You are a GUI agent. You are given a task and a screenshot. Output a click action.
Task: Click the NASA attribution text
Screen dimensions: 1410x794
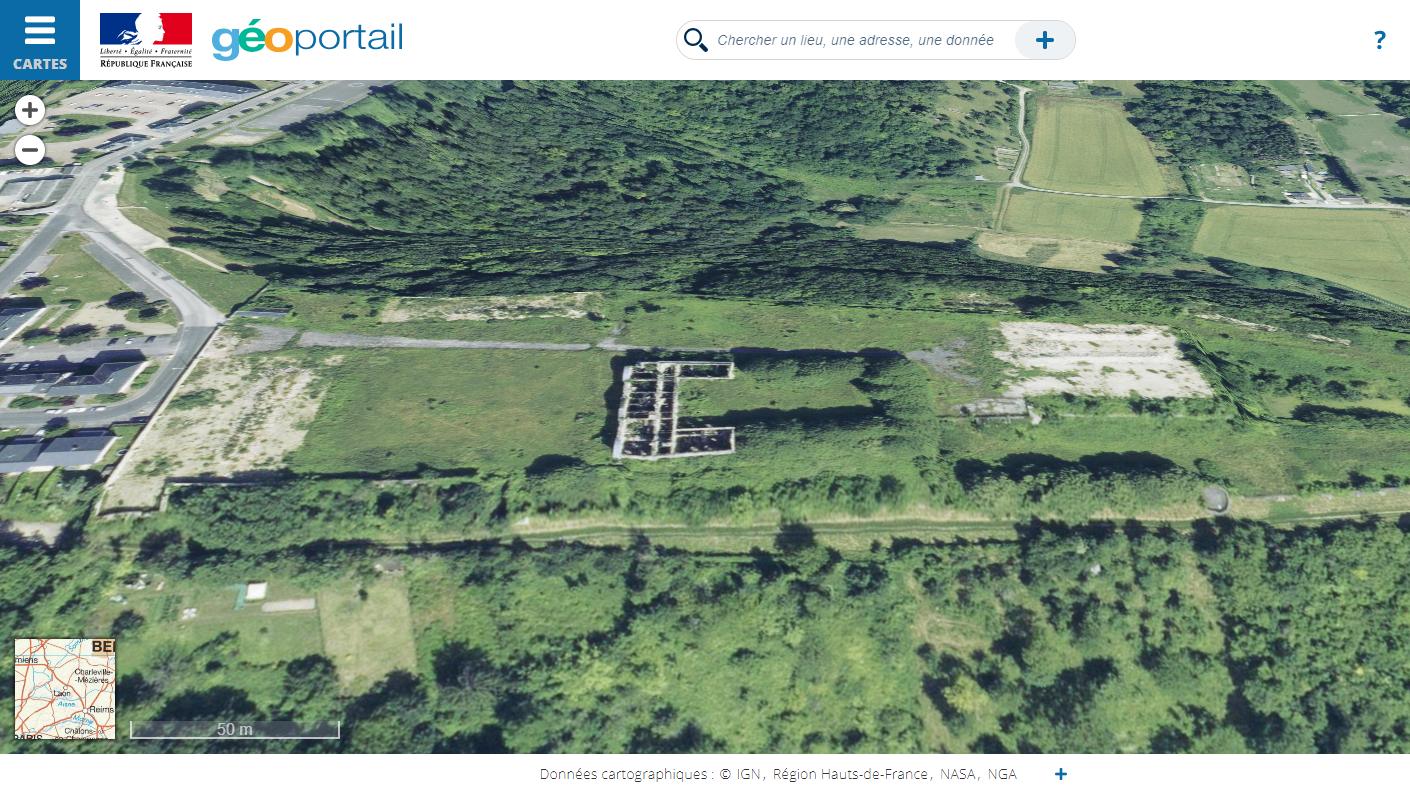pyautogui.click(x=959, y=774)
